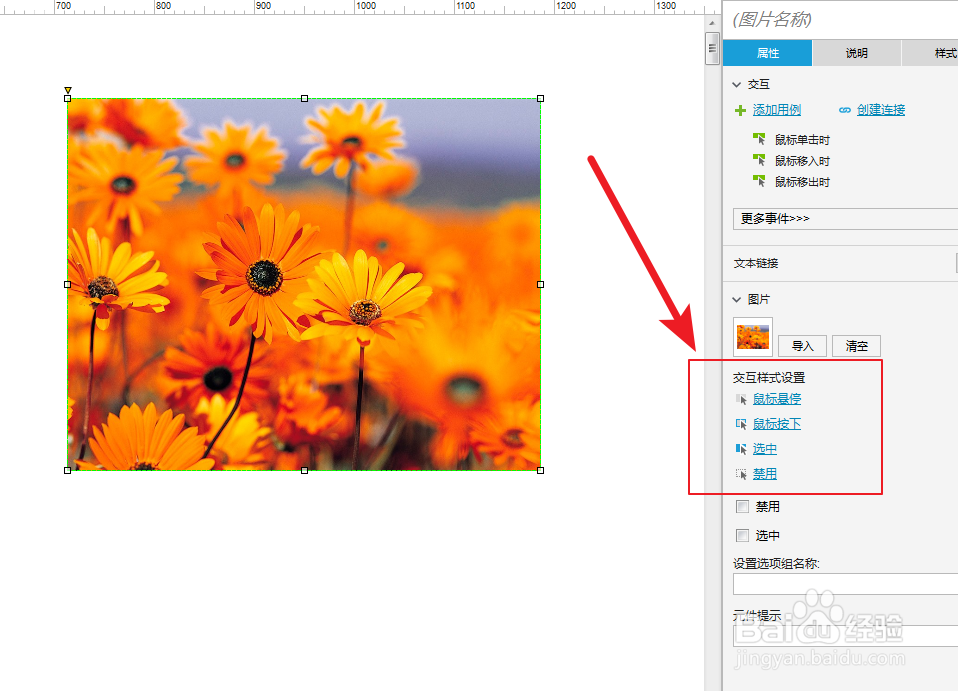Enable the 禁用 checkbox
This screenshot has width=958, height=691.
tap(742, 506)
